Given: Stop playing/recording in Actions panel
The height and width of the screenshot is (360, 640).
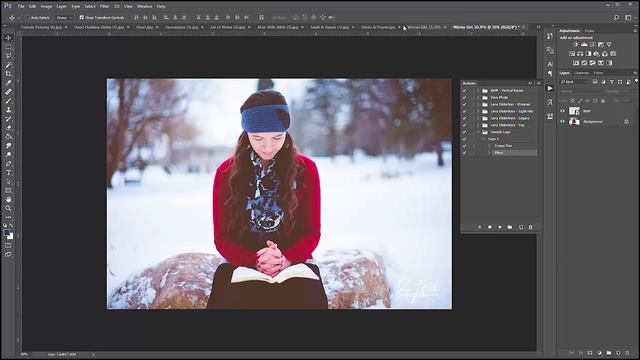Looking at the screenshot, I should 479,227.
